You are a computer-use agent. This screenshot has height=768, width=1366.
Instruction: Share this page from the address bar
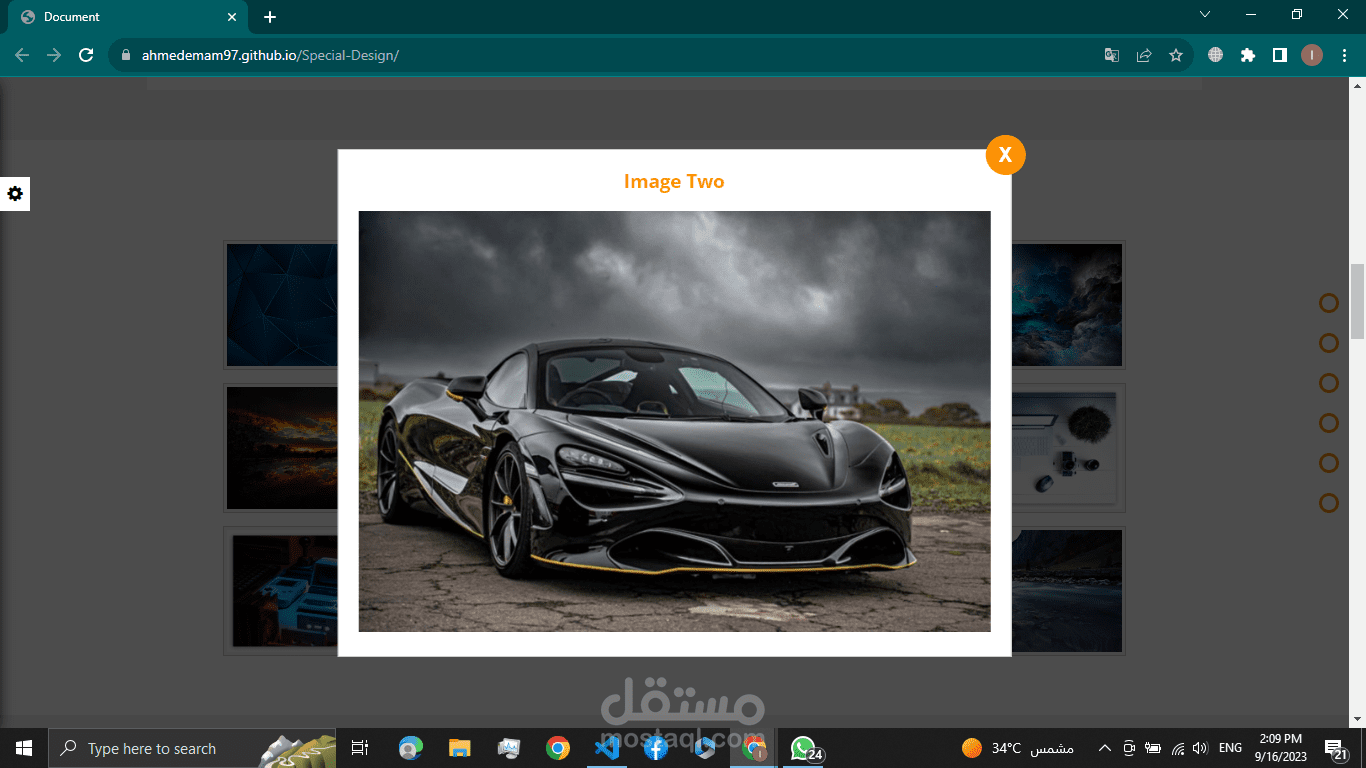tap(1144, 55)
